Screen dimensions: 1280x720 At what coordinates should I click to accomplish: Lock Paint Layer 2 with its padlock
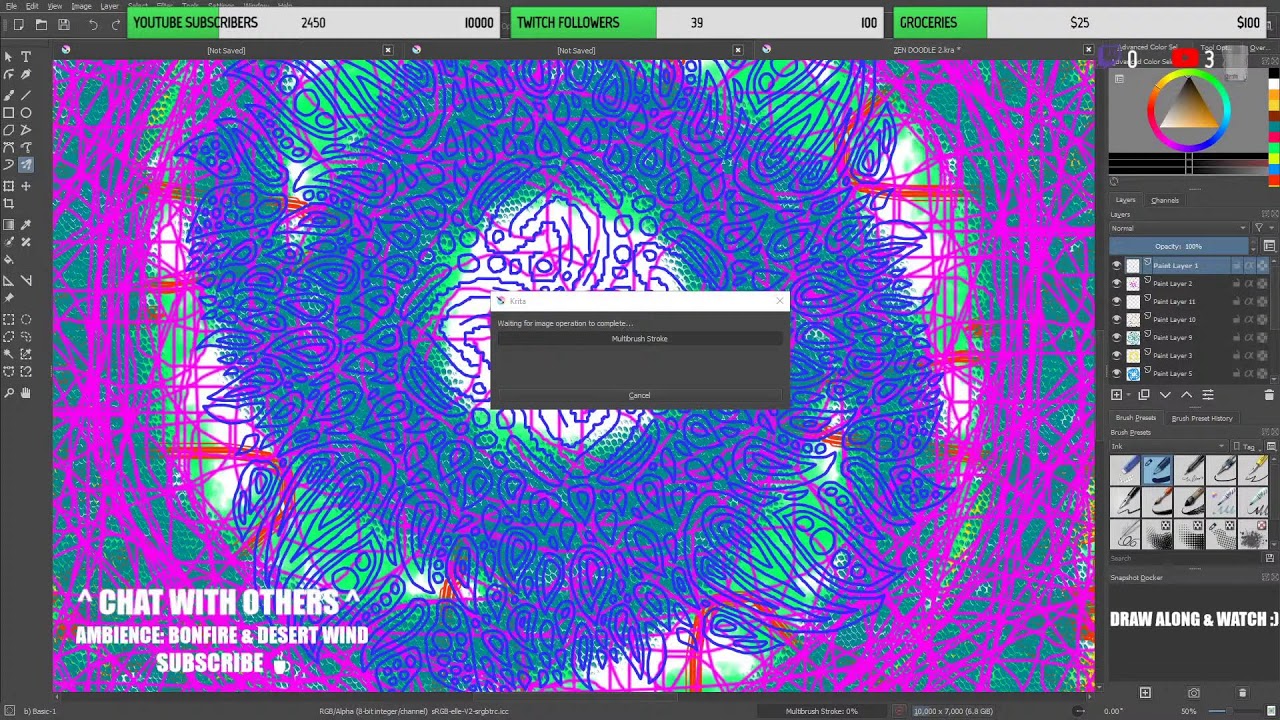[x=1236, y=283]
